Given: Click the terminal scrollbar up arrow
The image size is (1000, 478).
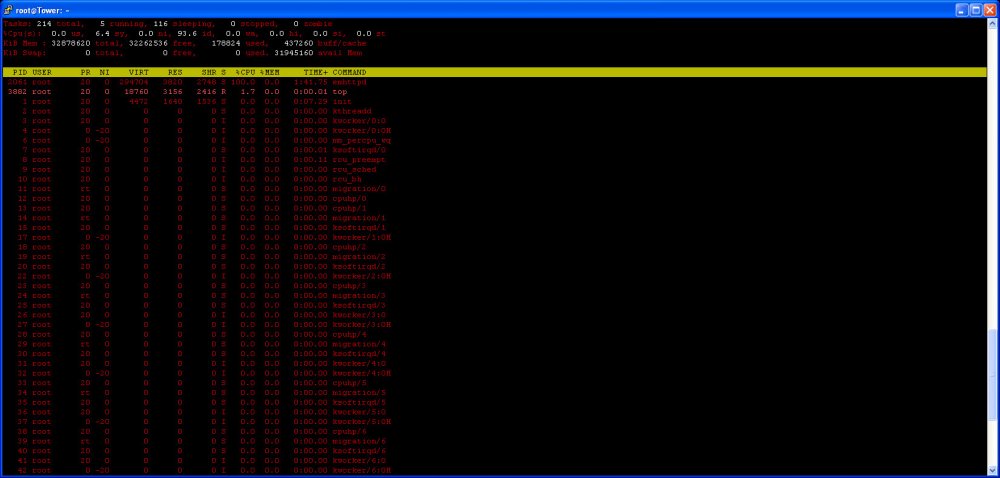Looking at the screenshot, I should click(992, 24).
